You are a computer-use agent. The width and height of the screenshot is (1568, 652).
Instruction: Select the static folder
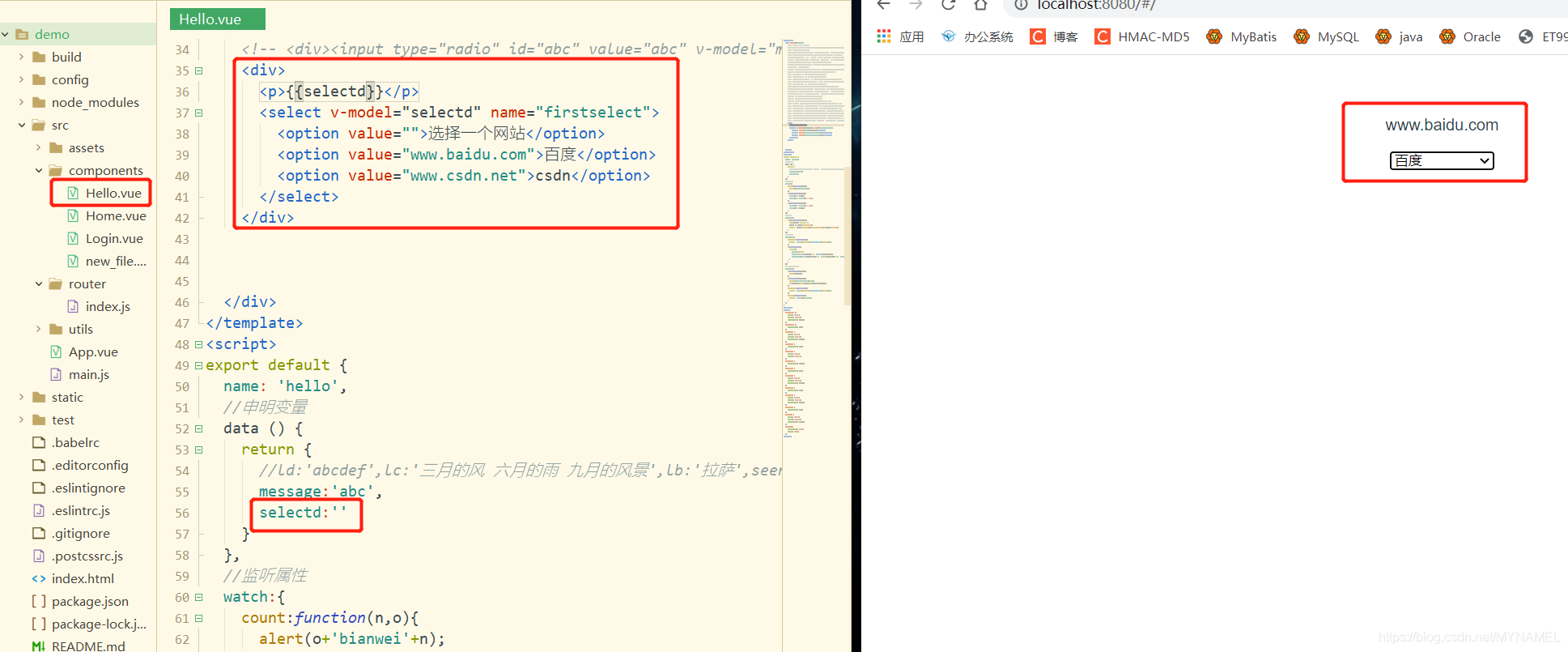click(67, 397)
